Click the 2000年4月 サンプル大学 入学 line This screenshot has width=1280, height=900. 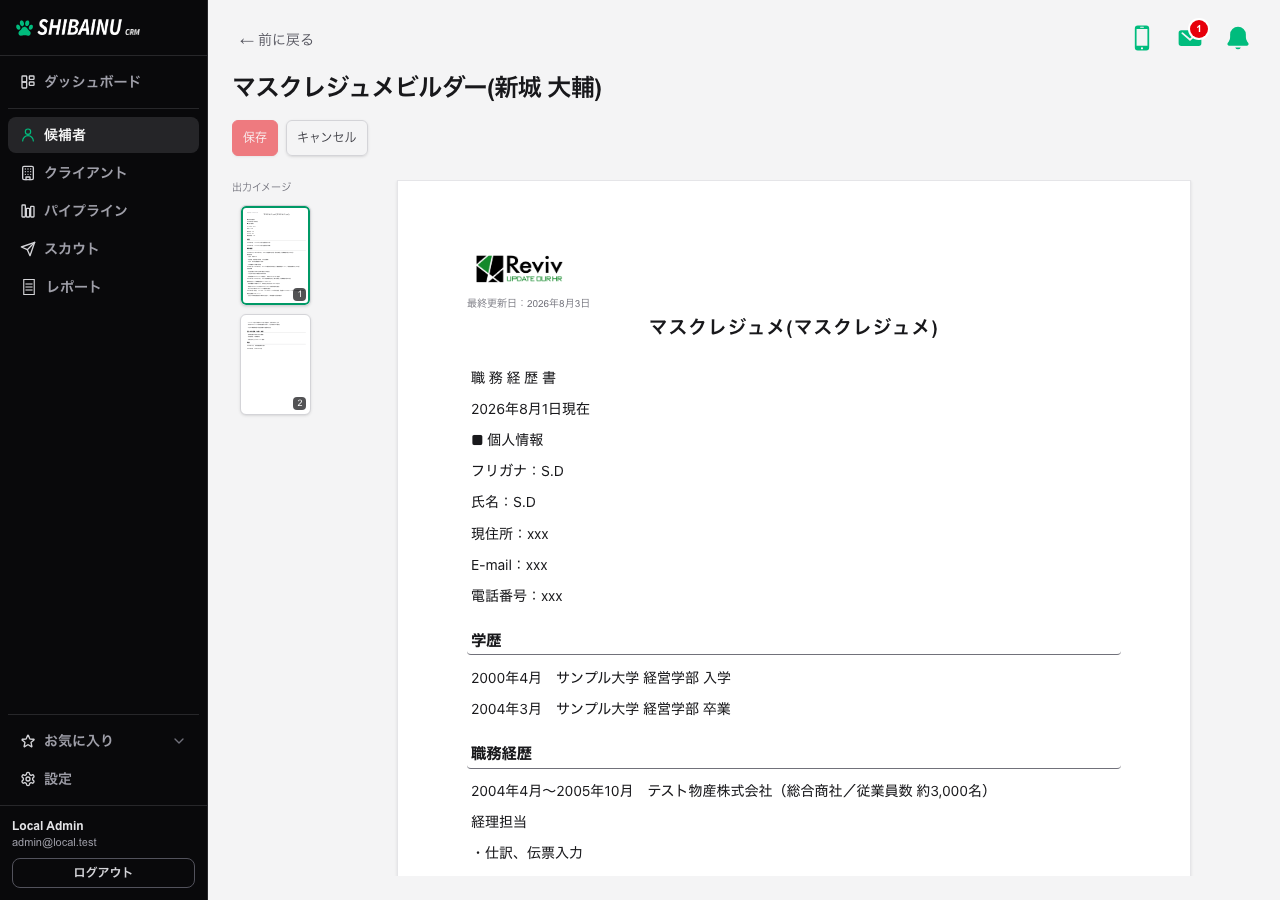coord(601,678)
